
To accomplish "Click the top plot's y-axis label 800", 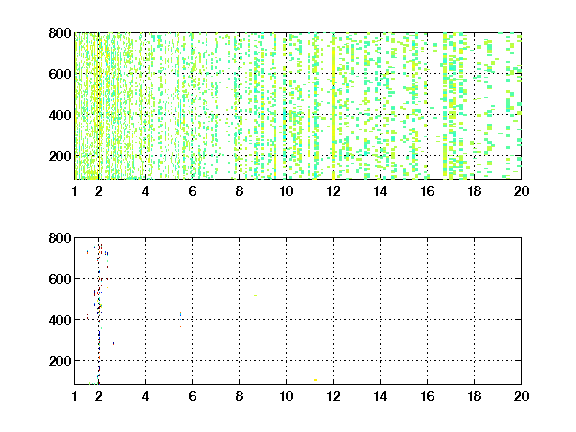I will pos(60,33).
